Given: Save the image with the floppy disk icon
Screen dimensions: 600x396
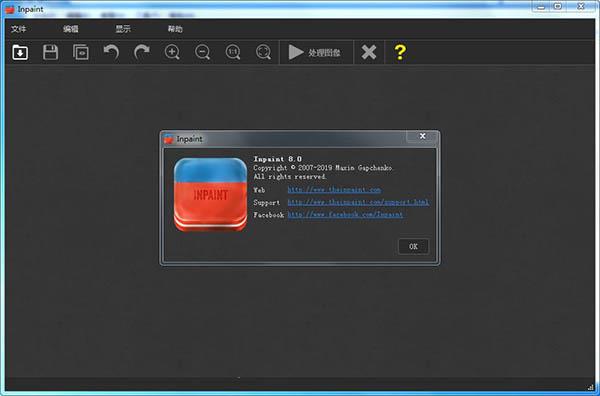Looking at the screenshot, I should click(x=50, y=52).
